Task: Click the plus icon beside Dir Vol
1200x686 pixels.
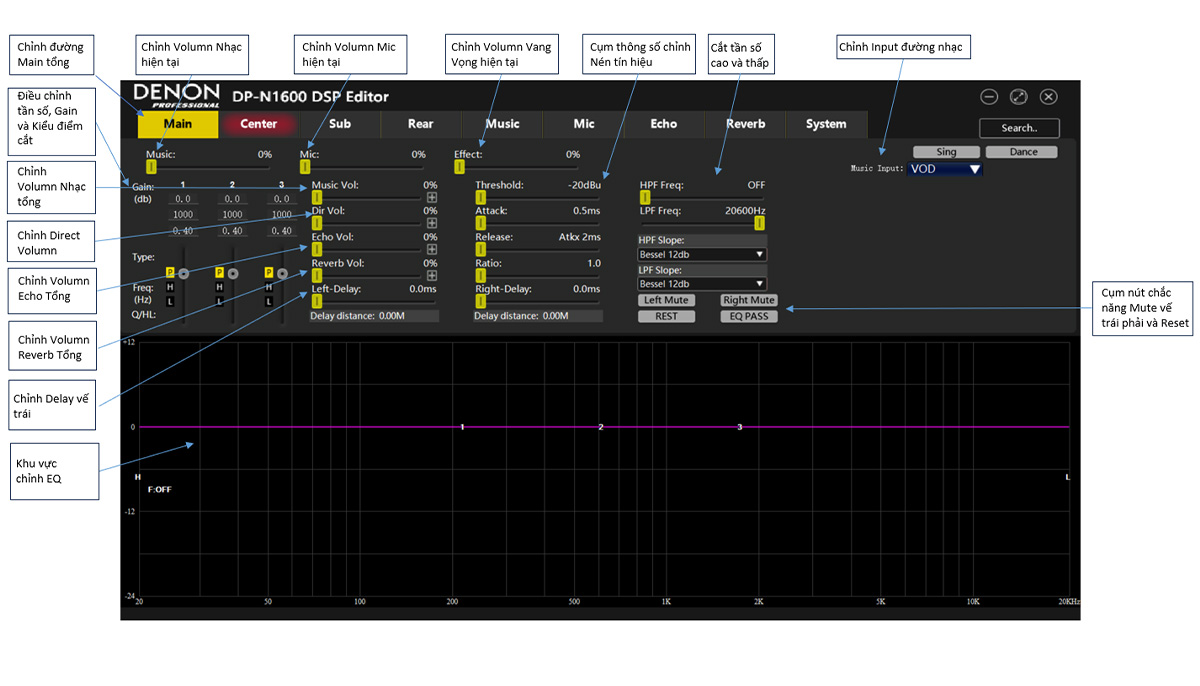Action: pyautogui.click(x=432, y=223)
